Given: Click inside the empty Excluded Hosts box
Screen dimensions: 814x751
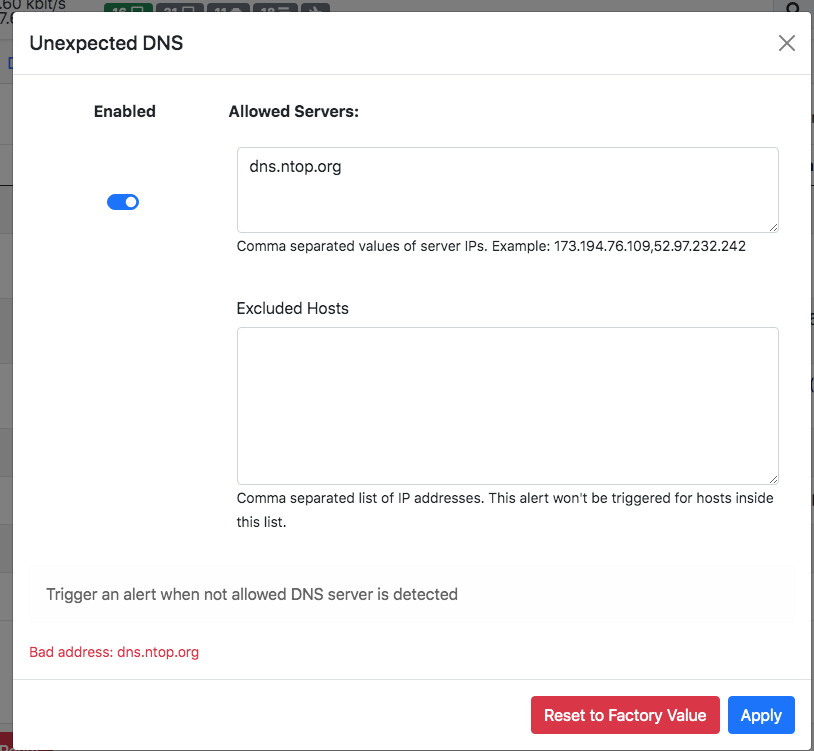Looking at the screenshot, I should click(x=507, y=405).
